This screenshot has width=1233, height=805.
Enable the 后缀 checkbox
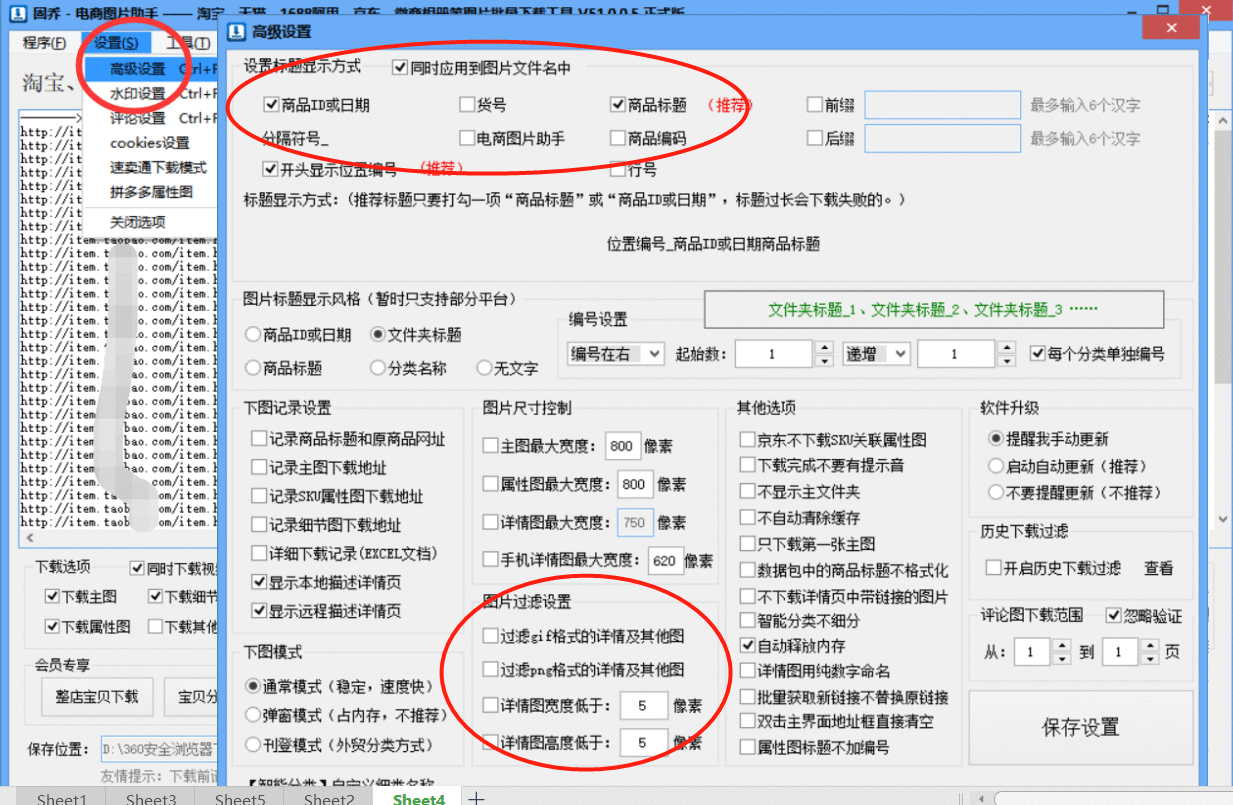pos(831,138)
